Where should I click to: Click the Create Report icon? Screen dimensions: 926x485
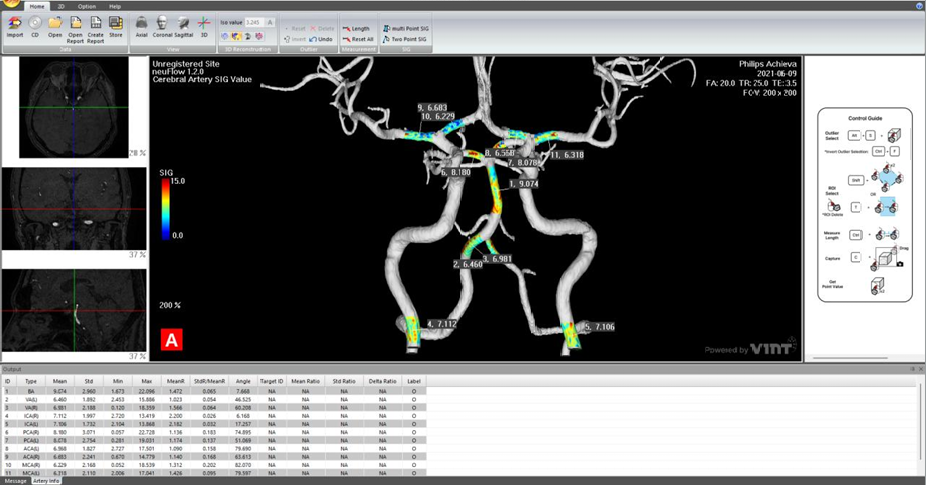tap(96, 30)
